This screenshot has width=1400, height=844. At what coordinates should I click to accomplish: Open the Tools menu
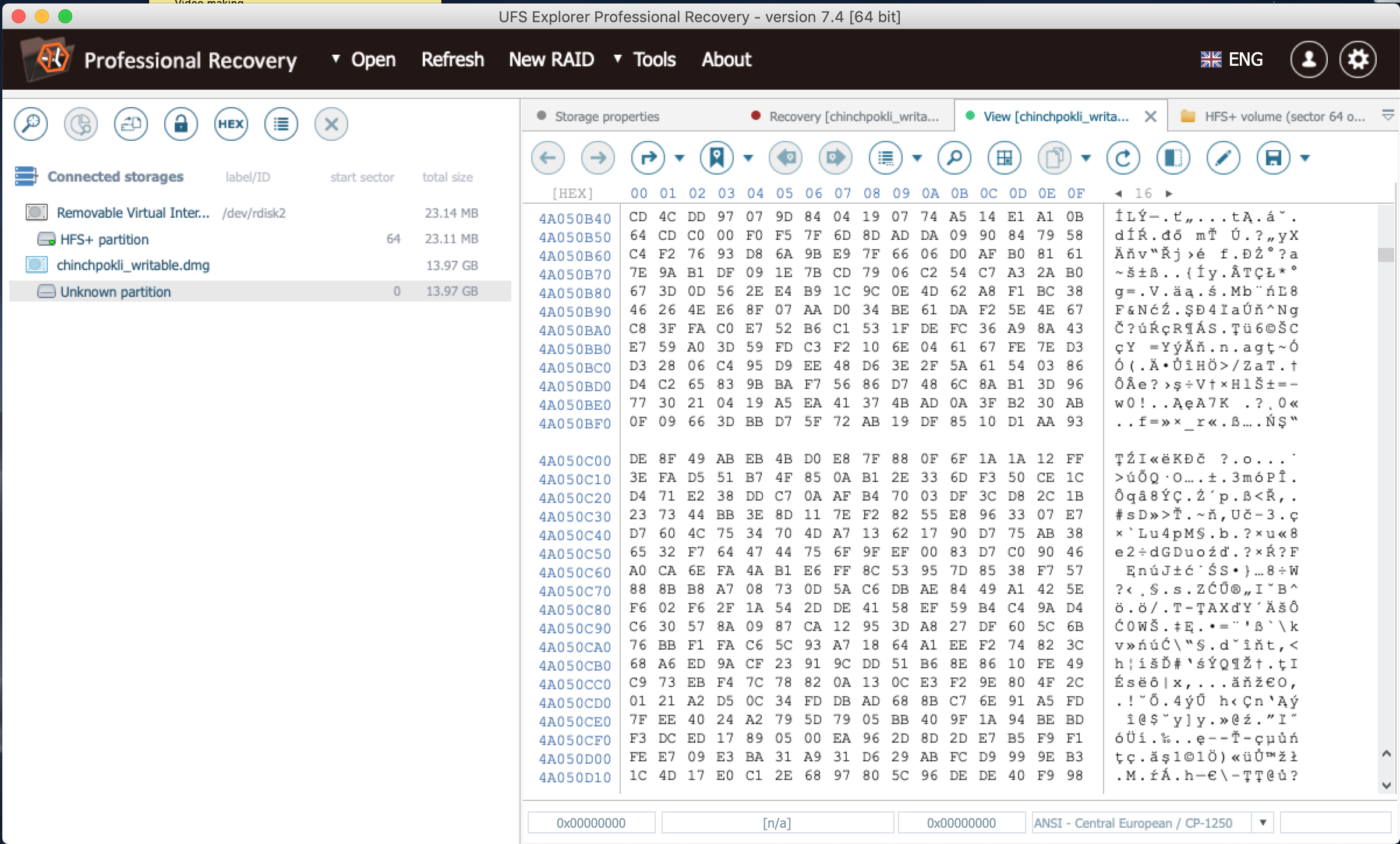click(645, 59)
